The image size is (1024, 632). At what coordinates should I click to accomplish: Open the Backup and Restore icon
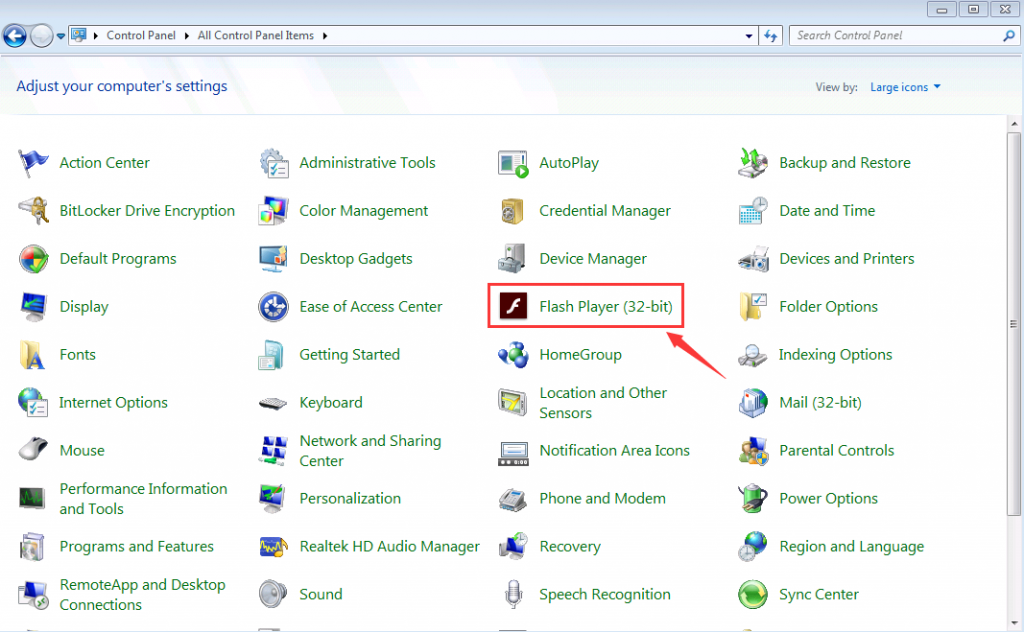click(753, 163)
